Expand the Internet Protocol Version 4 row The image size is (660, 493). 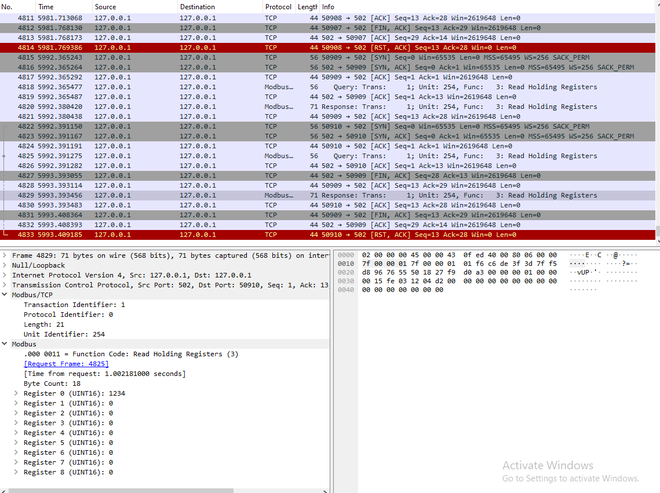pos(5,275)
